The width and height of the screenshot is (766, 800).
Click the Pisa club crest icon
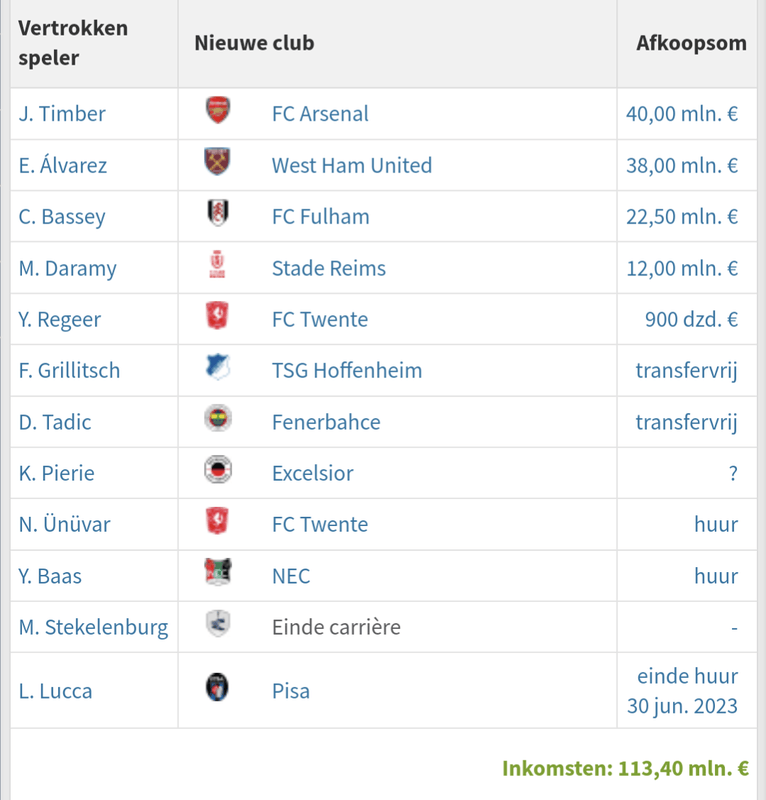click(x=217, y=688)
